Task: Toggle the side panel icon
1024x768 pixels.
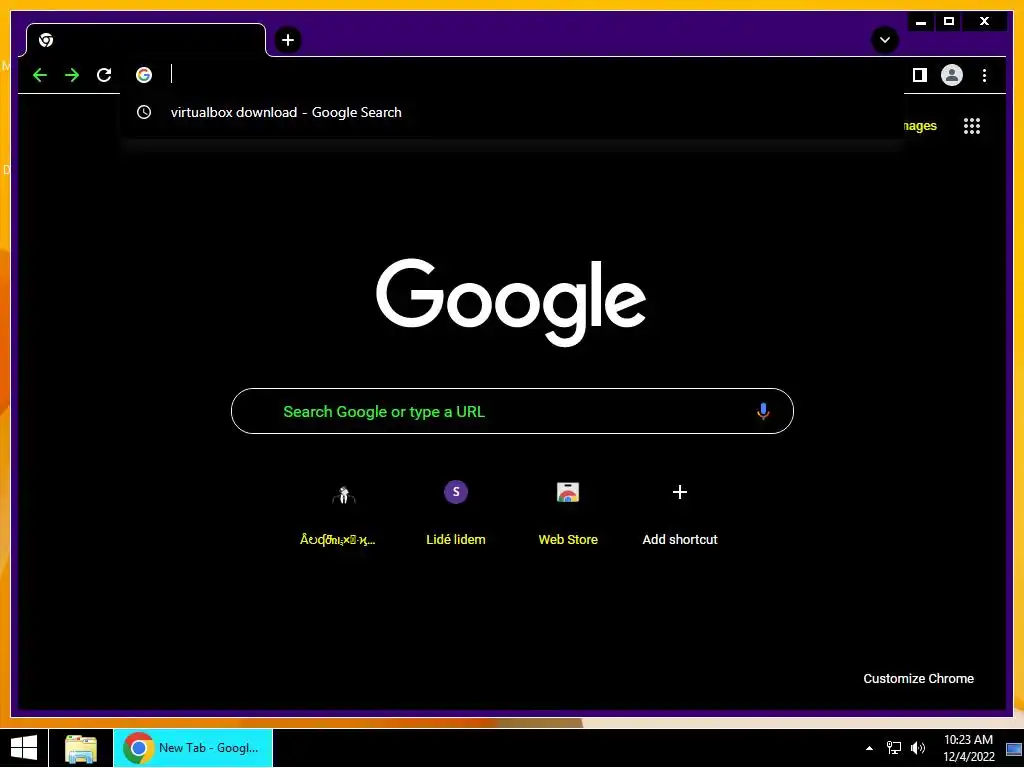Action: [920, 75]
